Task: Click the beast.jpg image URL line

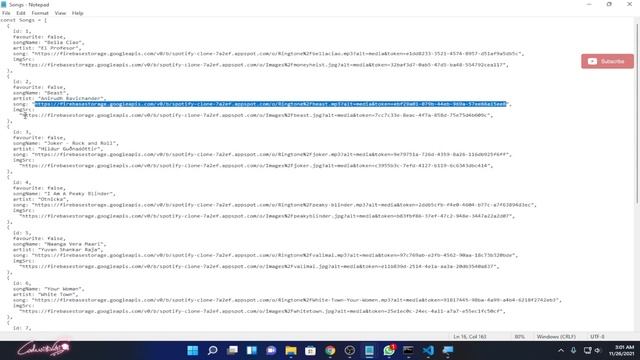Action: pos(256,116)
